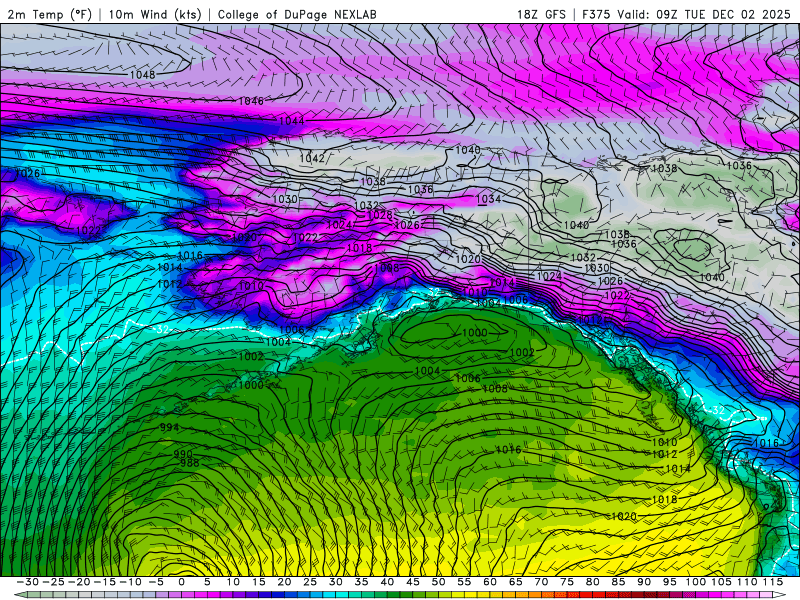Click the "F375" forecast hour text
The image size is (800, 600).
597,14
